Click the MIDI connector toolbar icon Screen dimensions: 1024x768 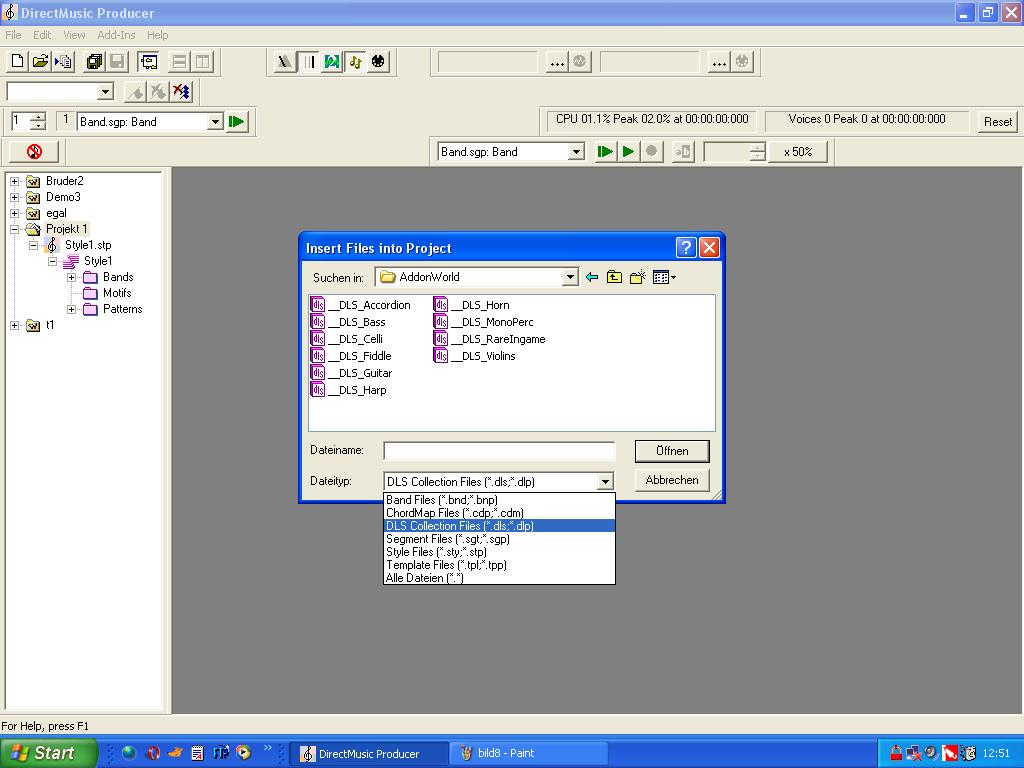tap(378, 62)
